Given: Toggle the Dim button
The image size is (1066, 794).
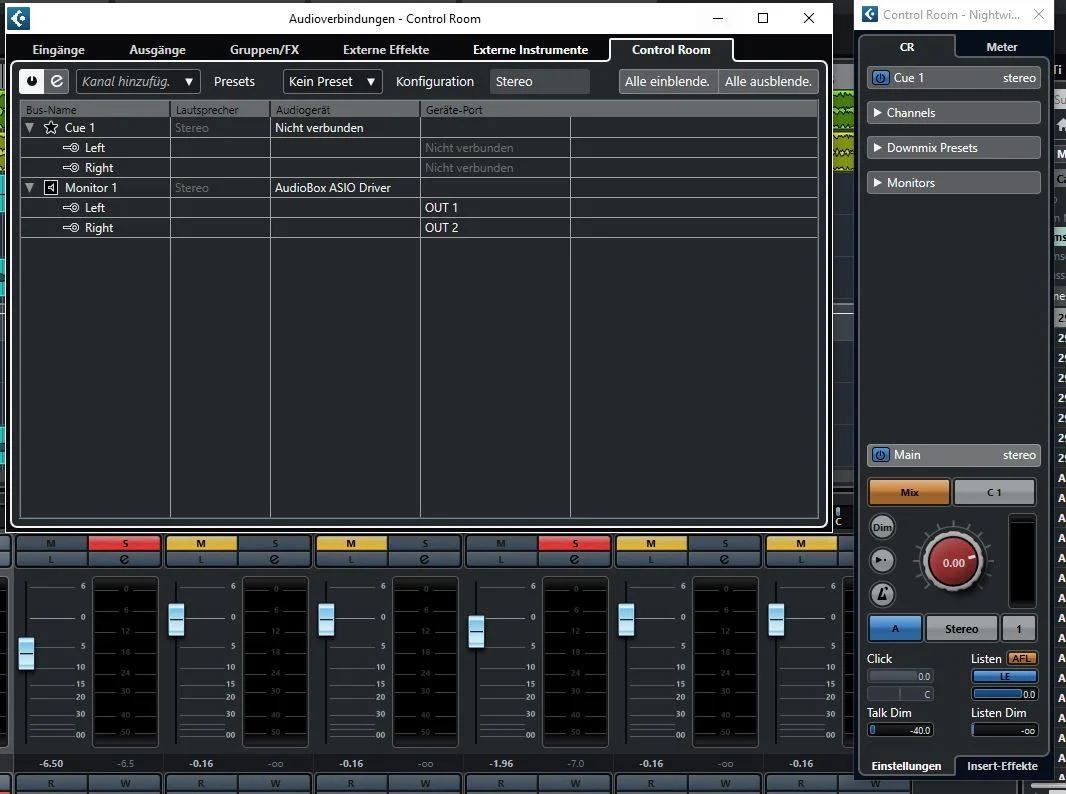Looking at the screenshot, I should pyautogui.click(x=882, y=528).
